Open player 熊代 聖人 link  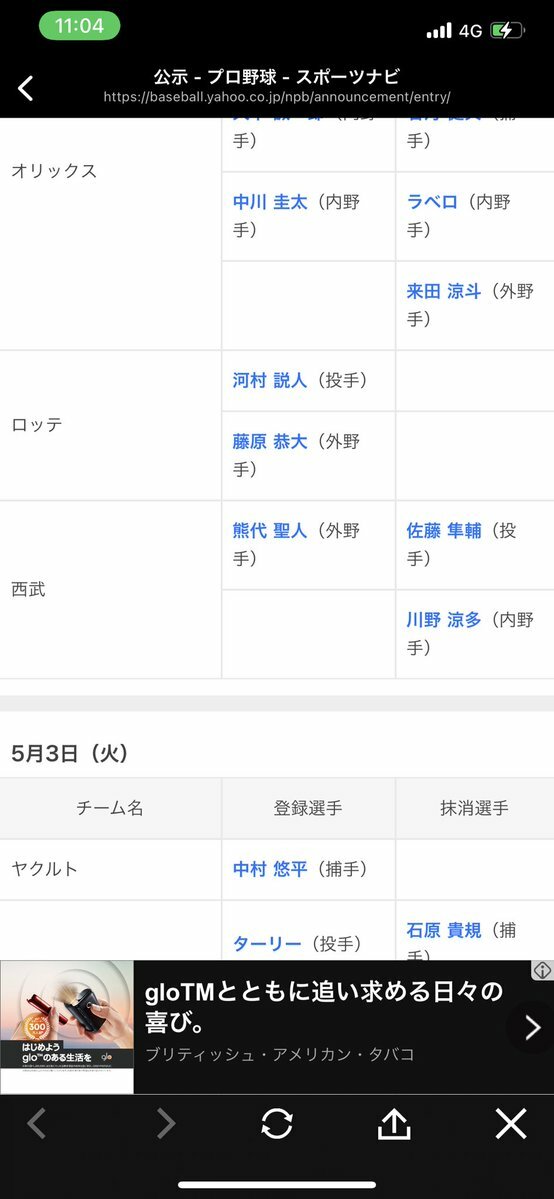tap(270, 531)
